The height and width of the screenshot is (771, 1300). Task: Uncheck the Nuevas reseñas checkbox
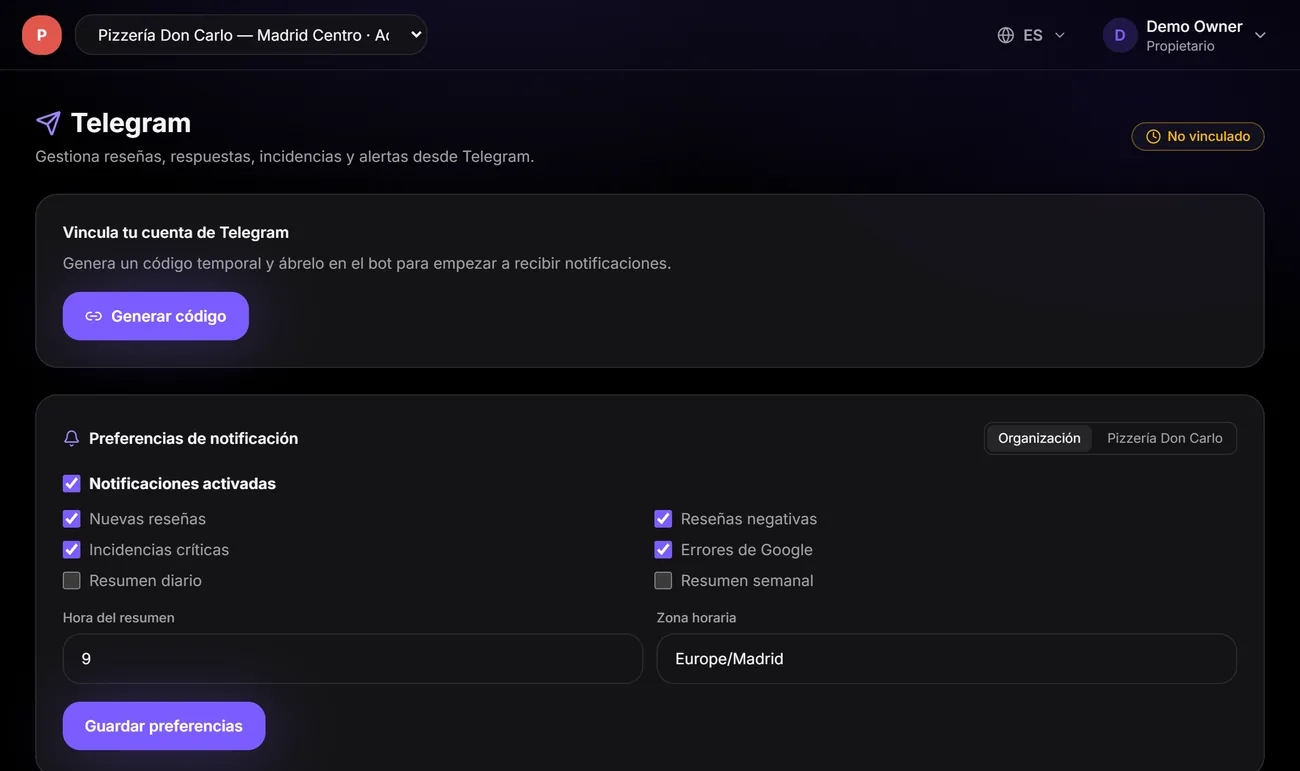click(x=71, y=519)
